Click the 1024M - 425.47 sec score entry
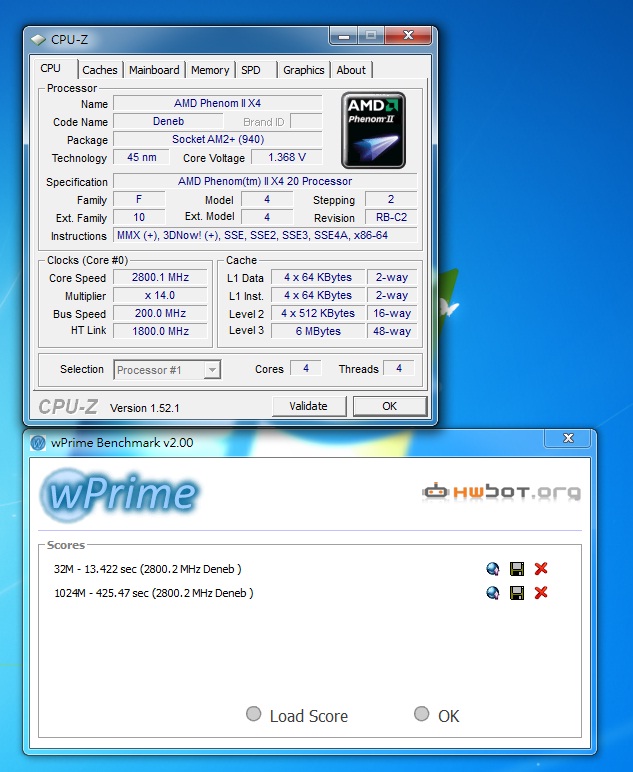Screen dimensions: 633x772 click(x=154, y=593)
